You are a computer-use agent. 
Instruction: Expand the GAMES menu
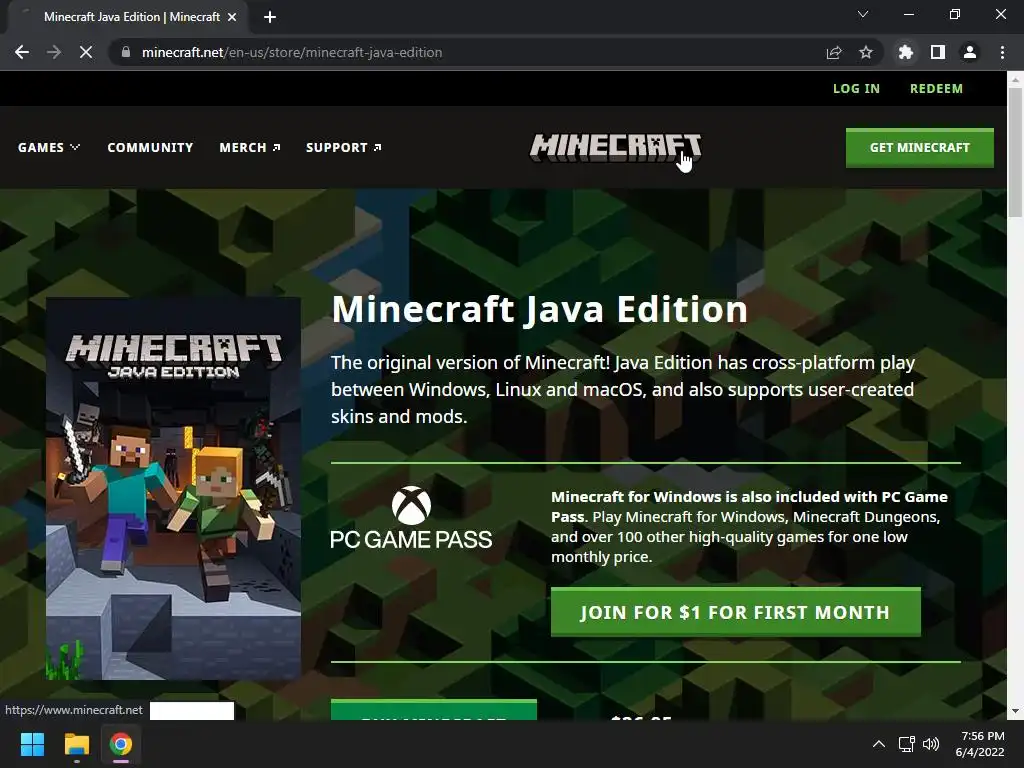click(49, 148)
